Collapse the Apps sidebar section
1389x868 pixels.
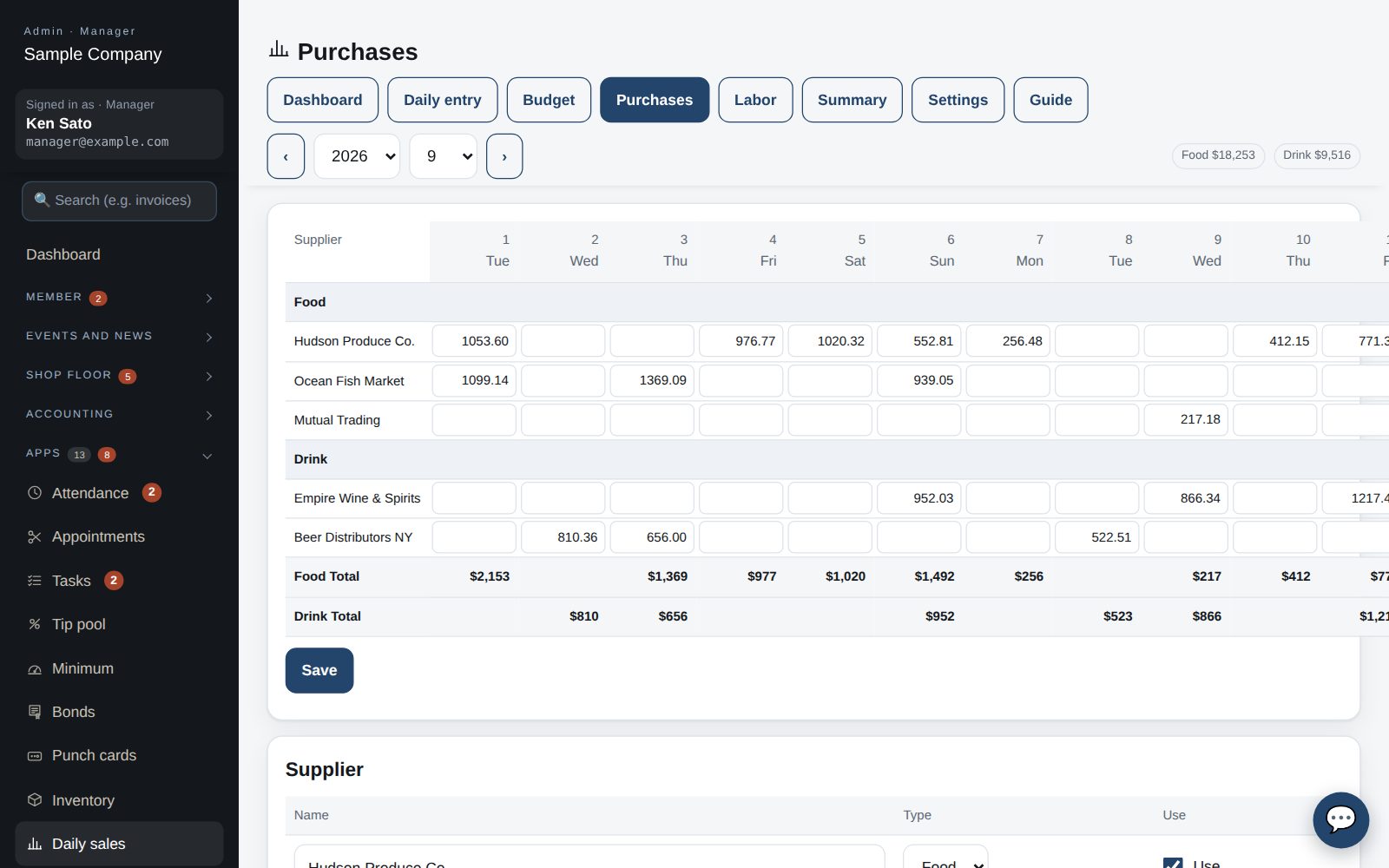[120, 454]
